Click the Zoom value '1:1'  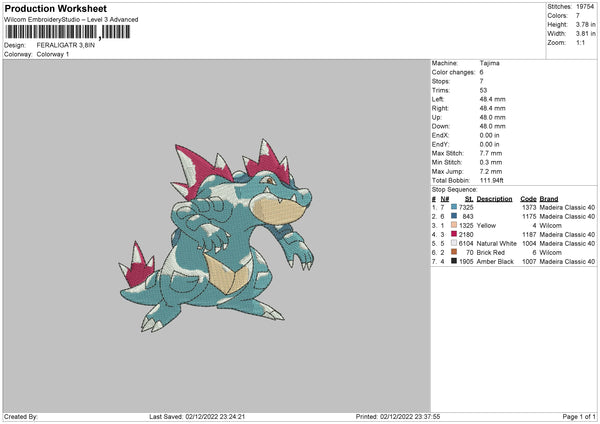coord(580,42)
